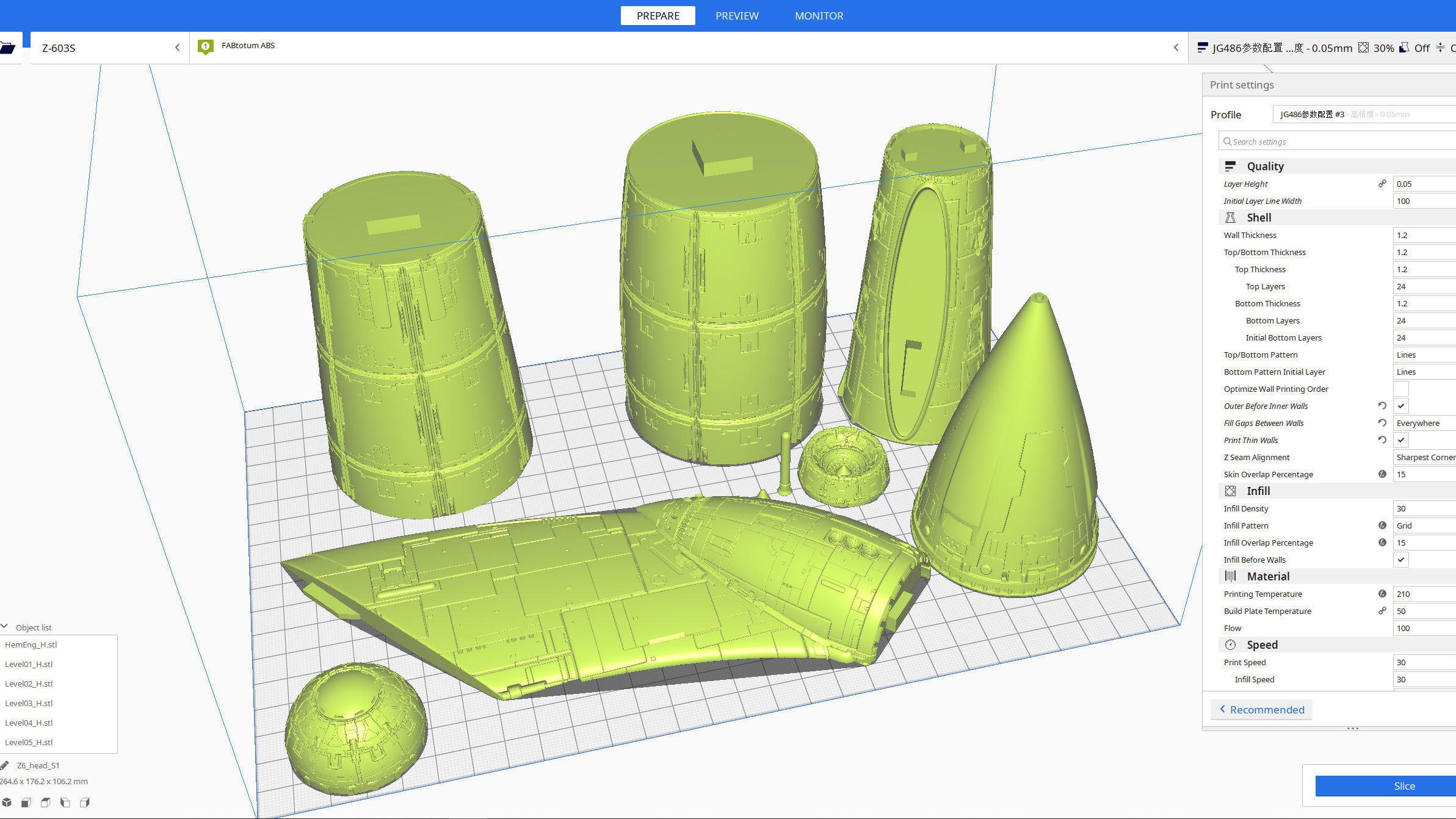Viewport: 1456px width, 819px height.
Task: Click reset arrow for Outer Before Inner Walls
Action: click(1382, 406)
